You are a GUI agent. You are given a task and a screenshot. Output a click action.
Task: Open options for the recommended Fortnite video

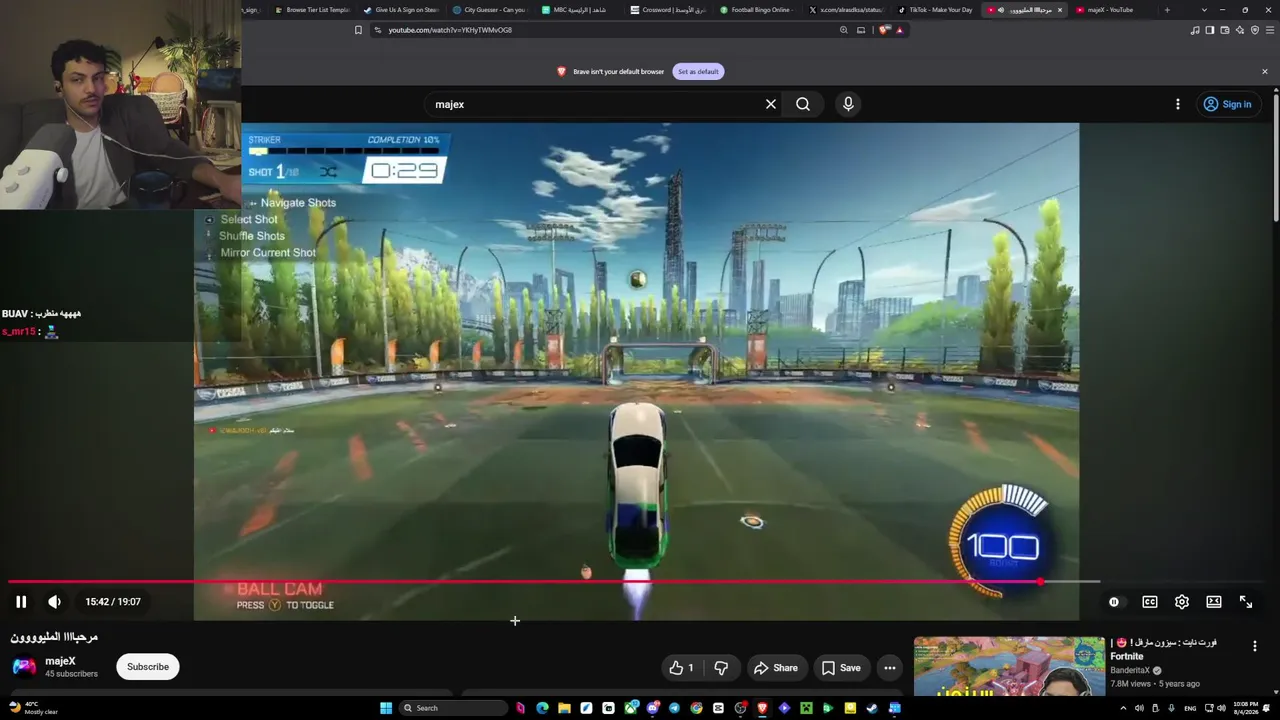[x=1255, y=646]
